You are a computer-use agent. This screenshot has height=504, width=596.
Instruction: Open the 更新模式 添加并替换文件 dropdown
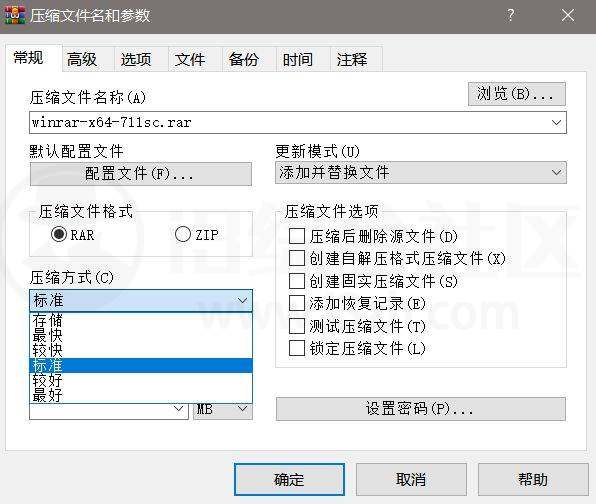[421, 173]
